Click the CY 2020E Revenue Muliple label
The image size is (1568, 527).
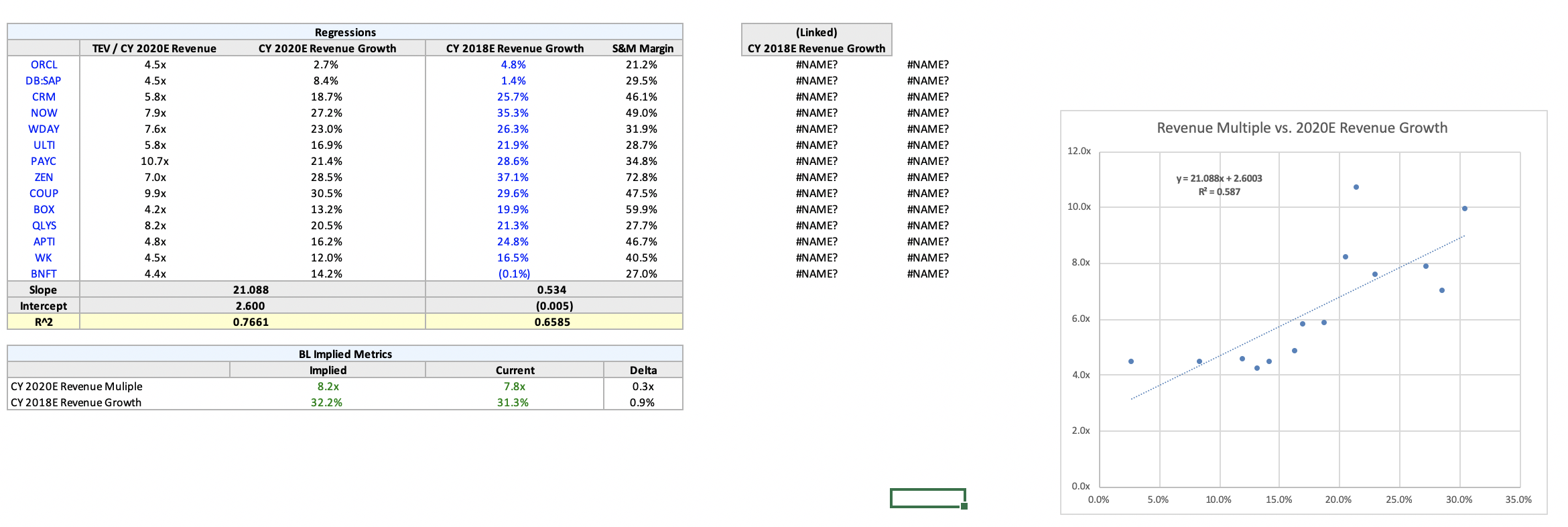[x=76, y=386]
